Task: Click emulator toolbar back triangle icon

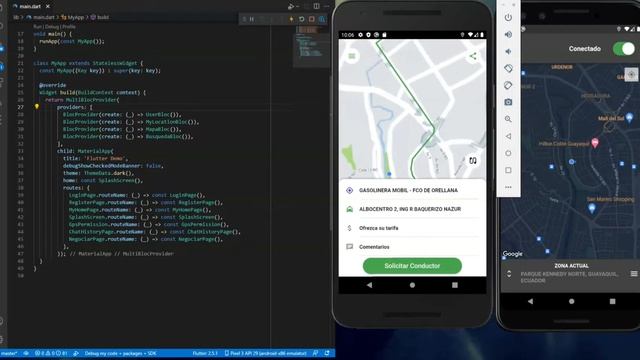Action: click(x=508, y=136)
